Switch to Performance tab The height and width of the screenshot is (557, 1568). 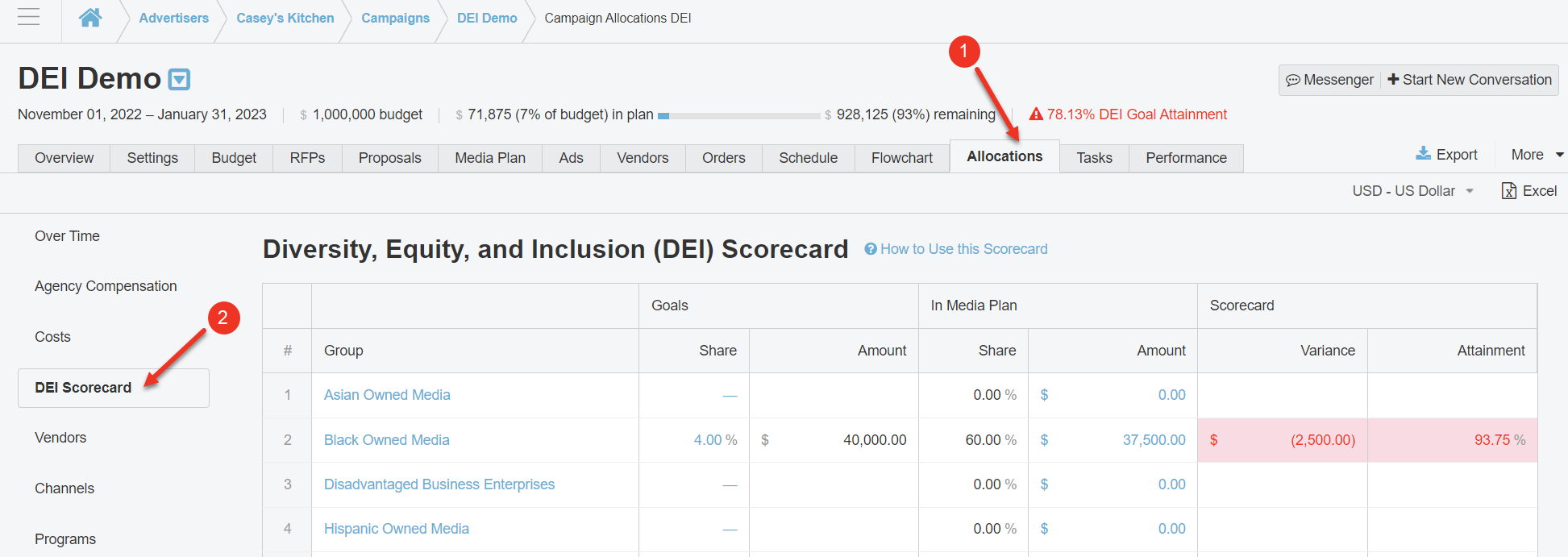click(x=1186, y=158)
